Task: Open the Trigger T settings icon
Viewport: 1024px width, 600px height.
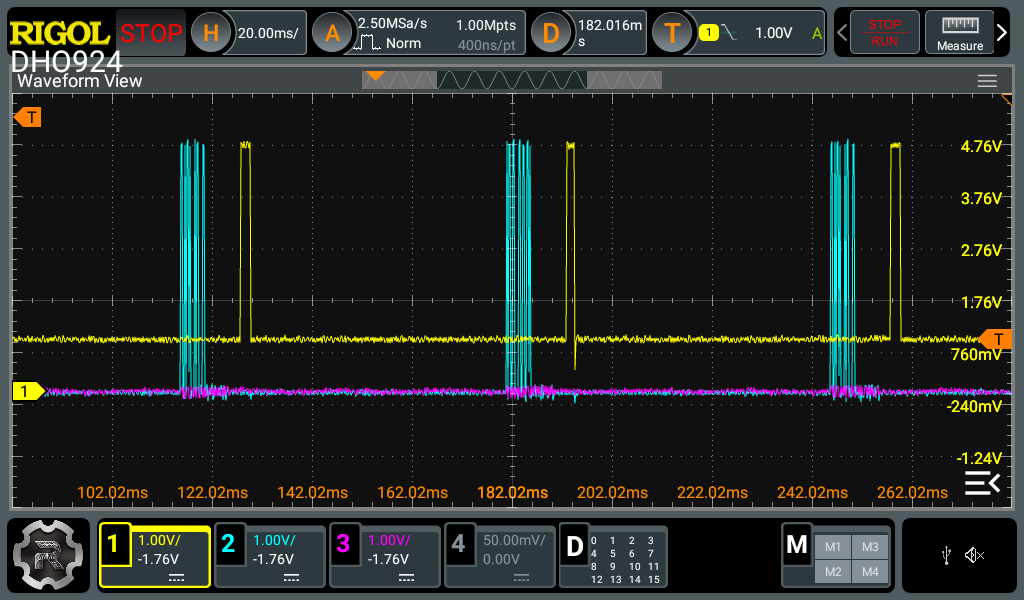Action: 672,34
